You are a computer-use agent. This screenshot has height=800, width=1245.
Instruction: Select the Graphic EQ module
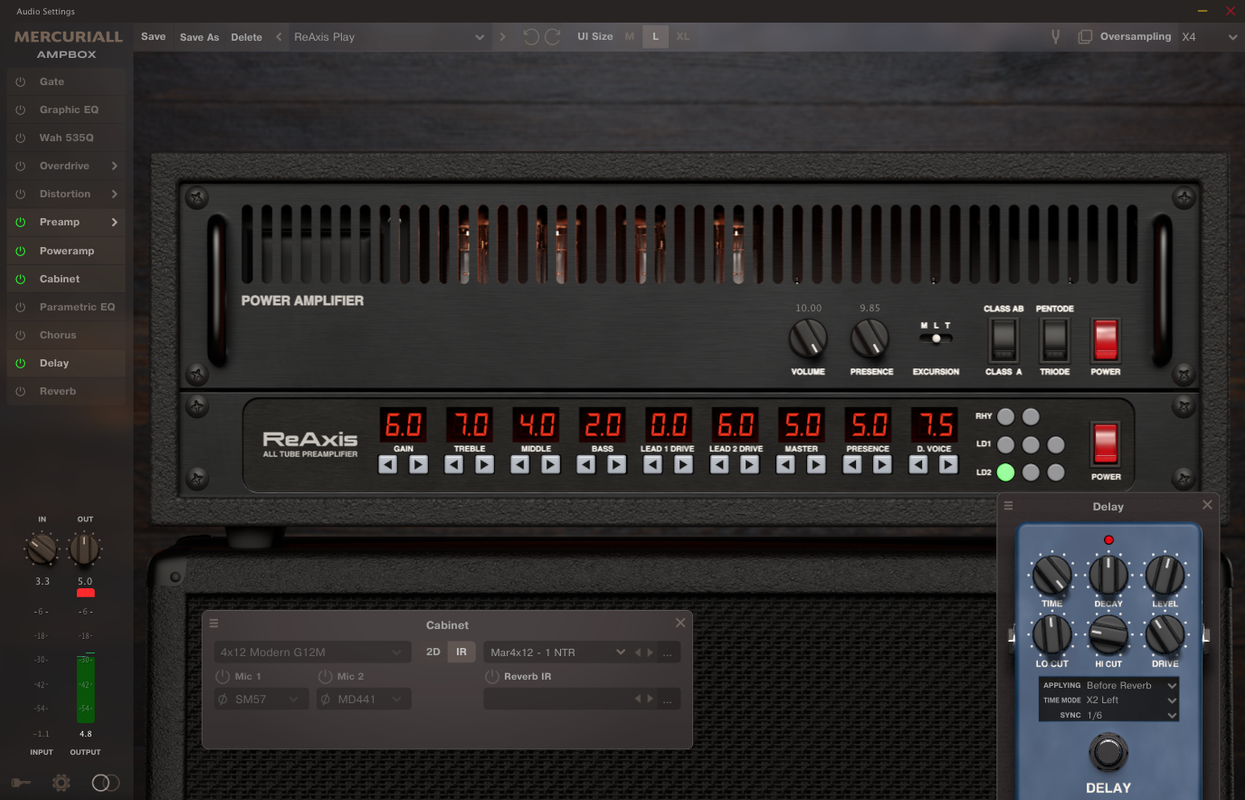pos(67,110)
